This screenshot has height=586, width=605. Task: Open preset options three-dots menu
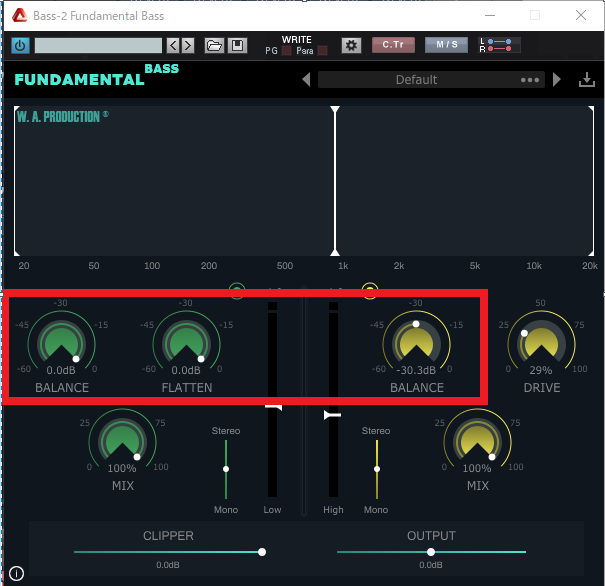point(530,80)
